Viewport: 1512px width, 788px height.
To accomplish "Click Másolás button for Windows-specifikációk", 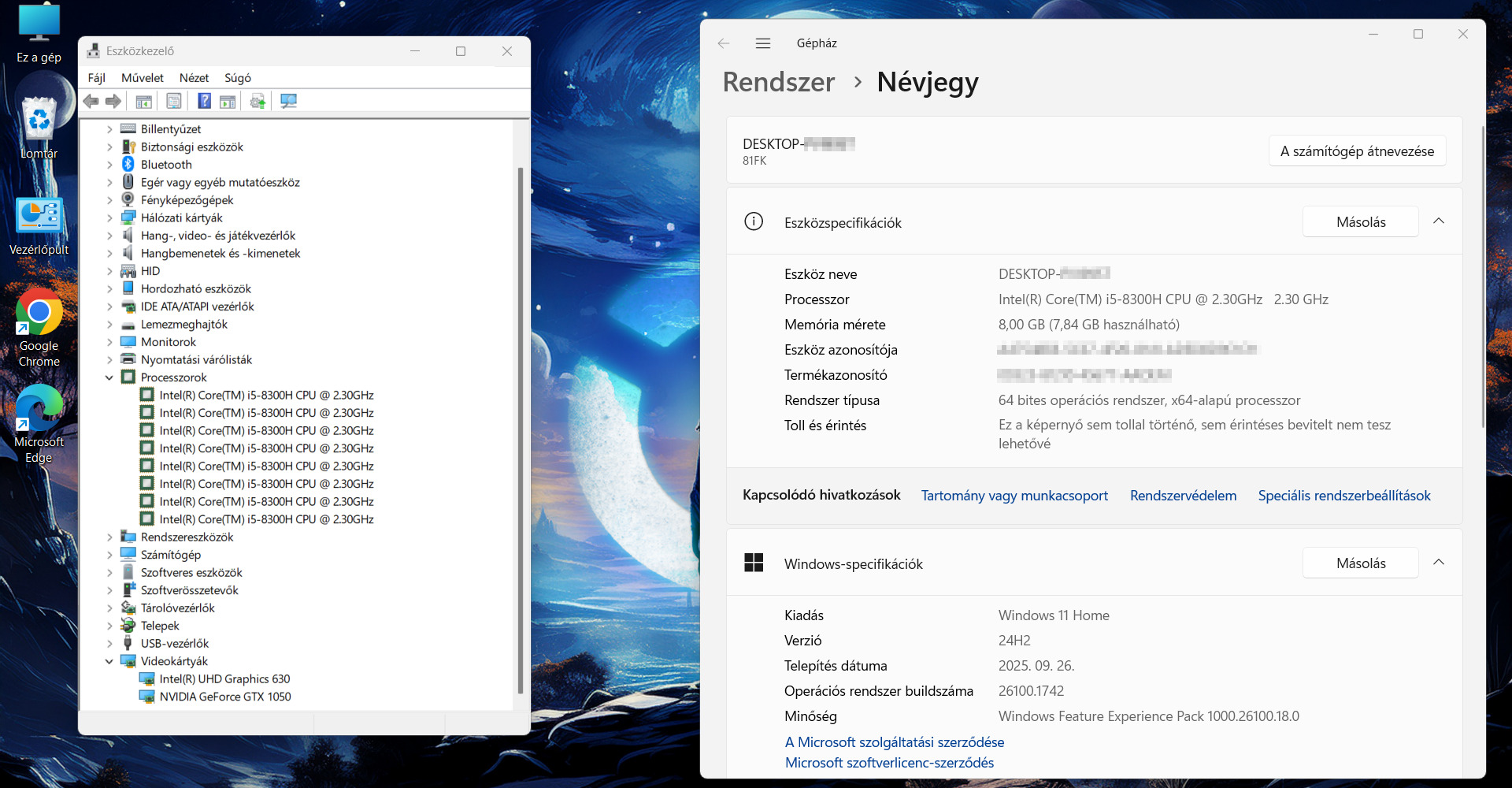I will point(1361,563).
